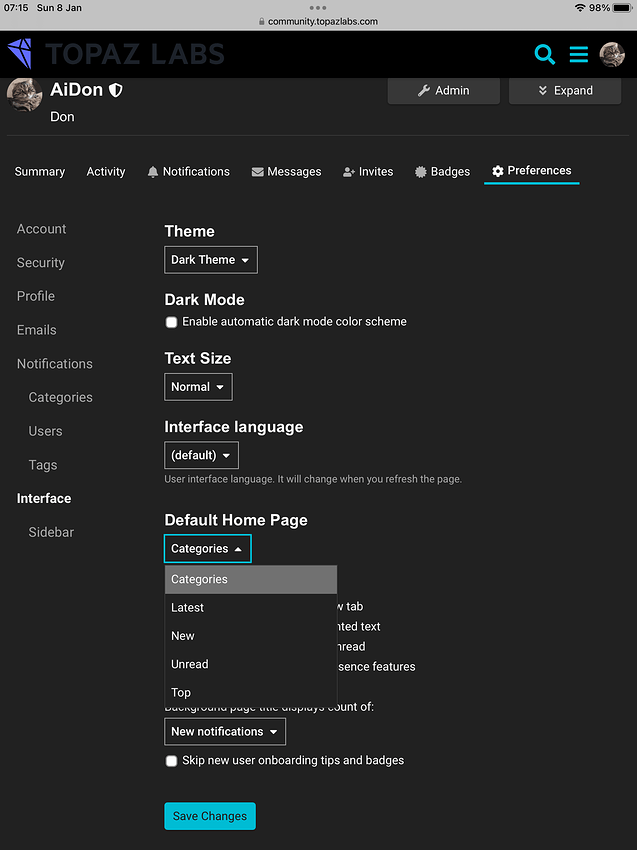Choose Unread as default home page
This screenshot has width=637, height=850.
click(190, 664)
